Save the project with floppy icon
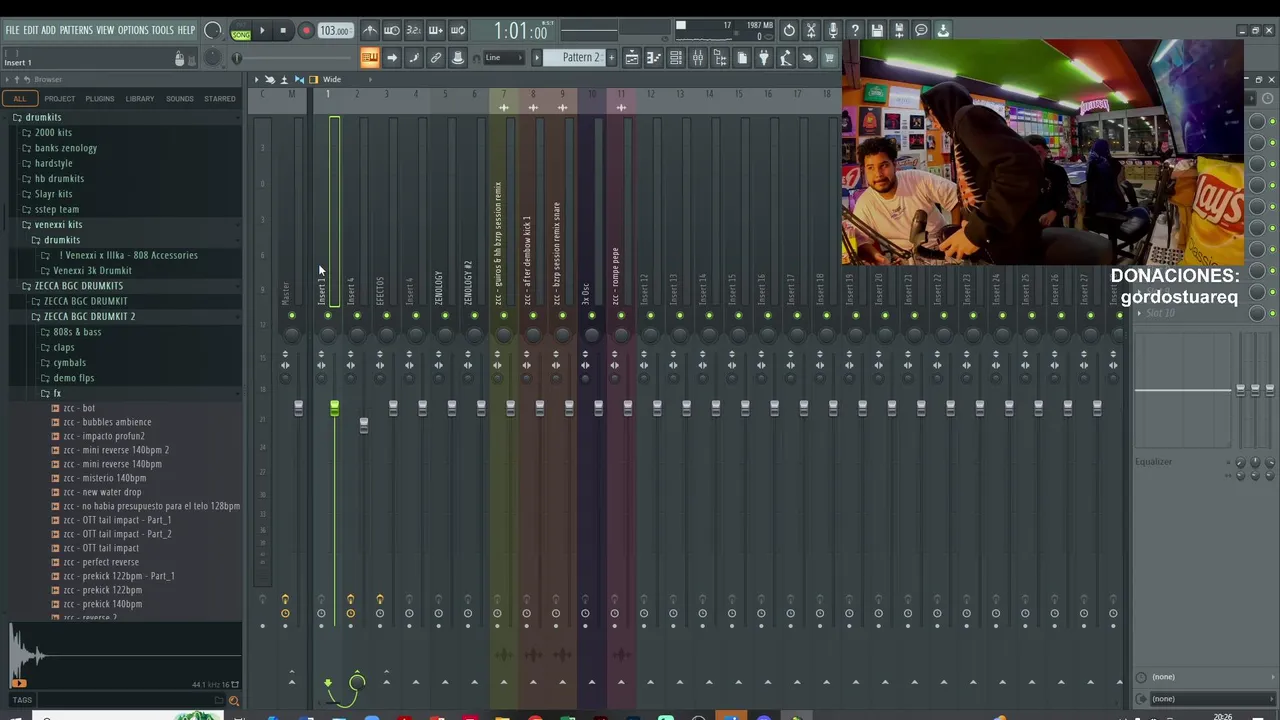1280x720 pixels. (x=877, y=30)
